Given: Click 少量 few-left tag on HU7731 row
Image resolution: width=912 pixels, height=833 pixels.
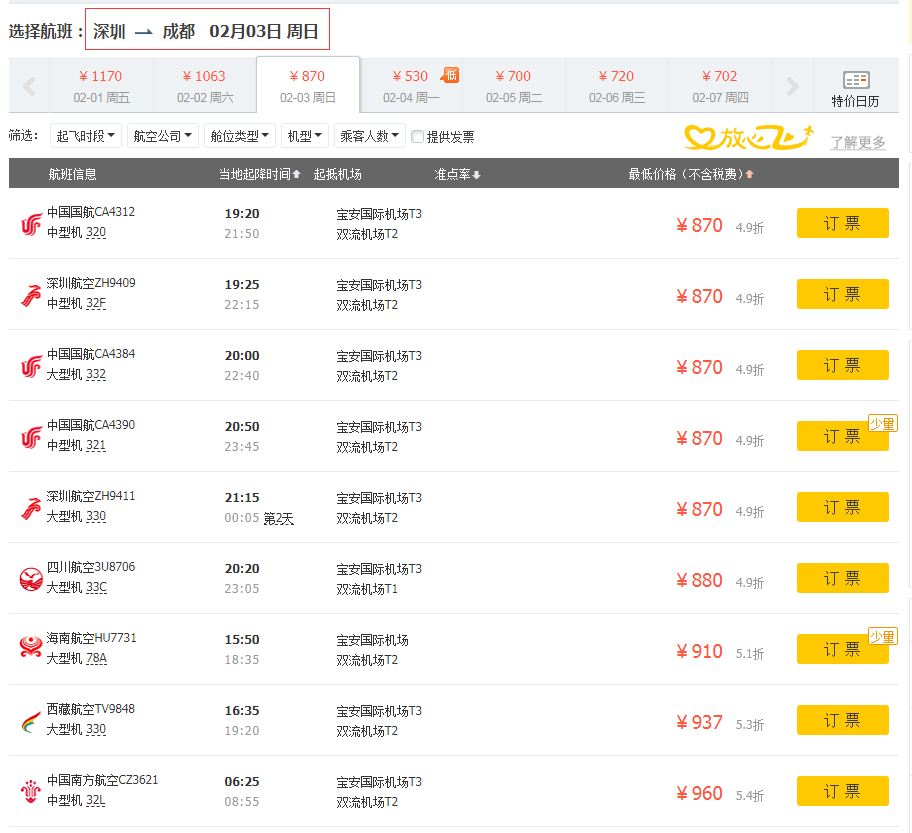Looking at the screenshot, I should 882,636.
